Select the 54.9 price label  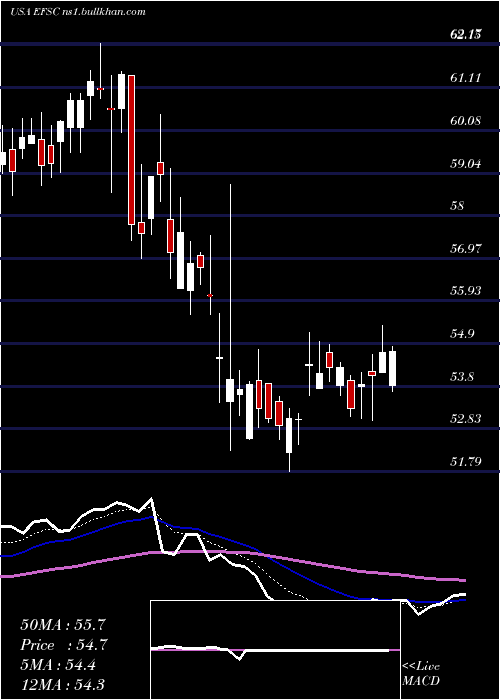point(462,334)
